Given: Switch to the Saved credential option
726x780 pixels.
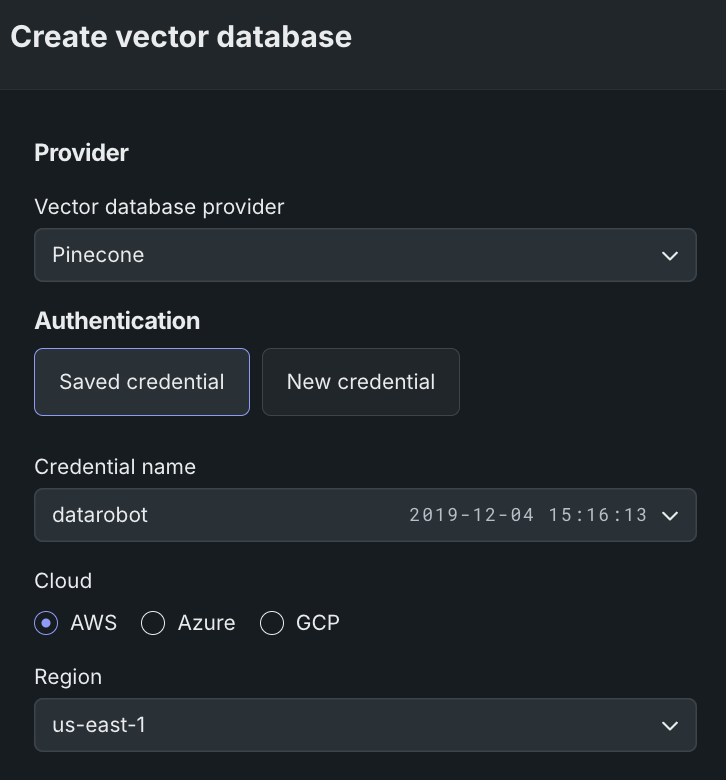Looking at the screenshot, I should tap(142, 382).
